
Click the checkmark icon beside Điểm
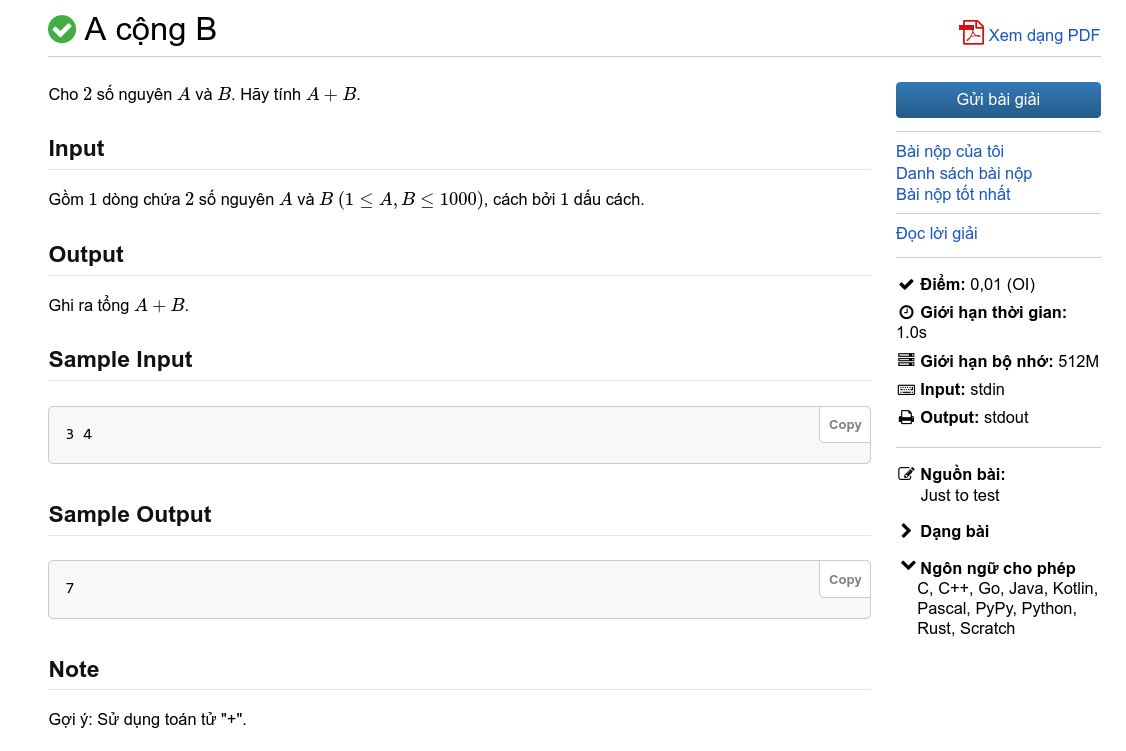(x=906, y=284)
